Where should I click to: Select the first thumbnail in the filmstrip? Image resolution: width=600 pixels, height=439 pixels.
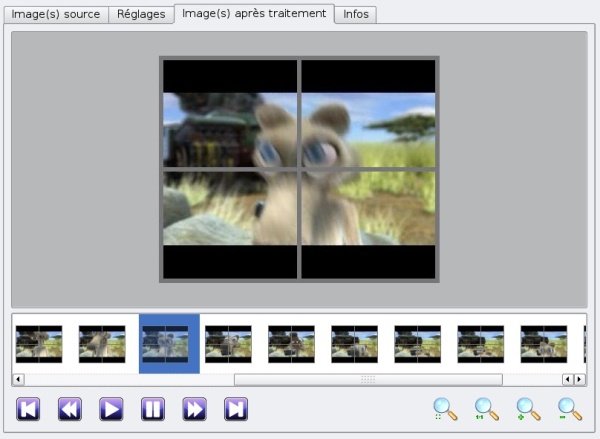39,344
